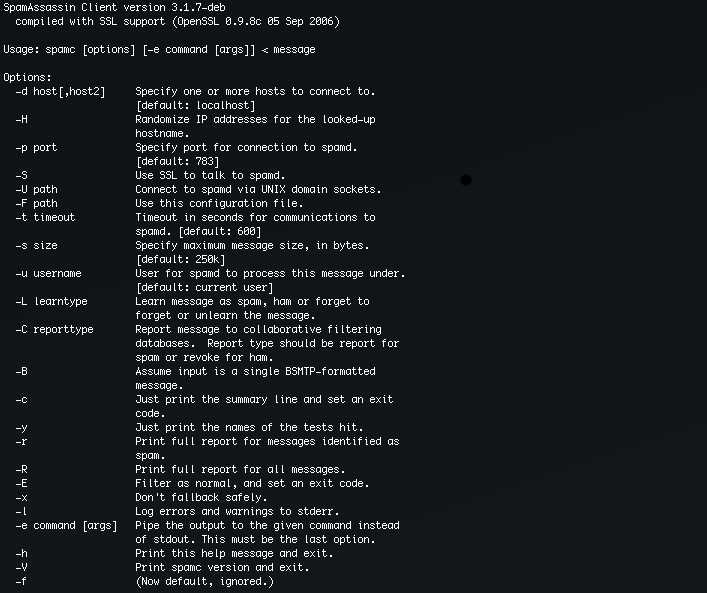Click the -d host[,host2] option
Image resolution: width=707 pixels, height=593 pixels.
click(60, 92)
